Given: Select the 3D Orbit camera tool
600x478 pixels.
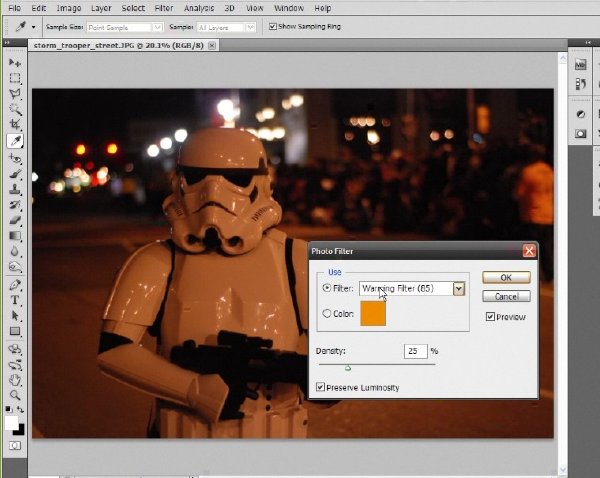Looking at the screenshot, I should click(x=15, y=365).
